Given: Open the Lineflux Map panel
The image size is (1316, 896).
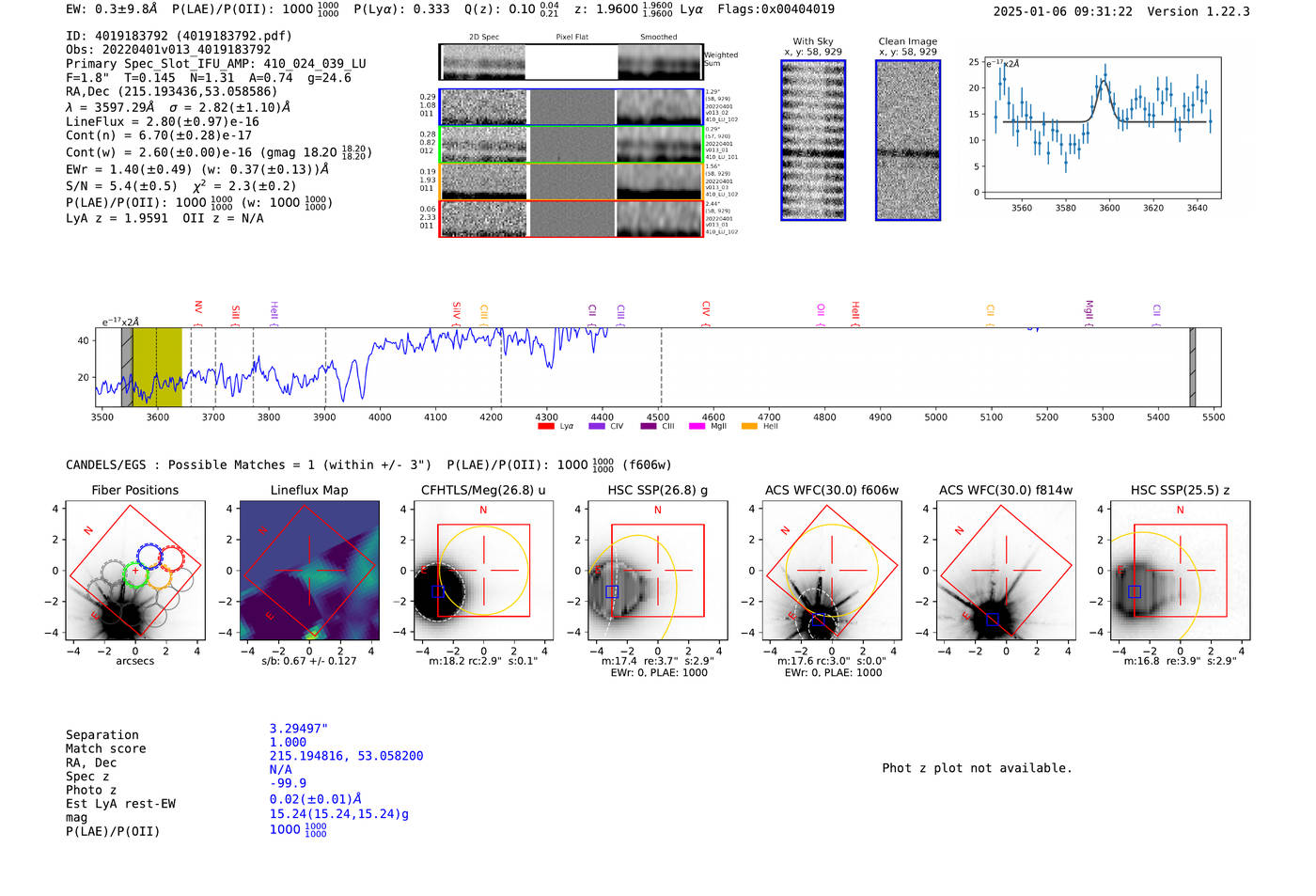Looking at the screenshot, I should click(x=309, y=570).
